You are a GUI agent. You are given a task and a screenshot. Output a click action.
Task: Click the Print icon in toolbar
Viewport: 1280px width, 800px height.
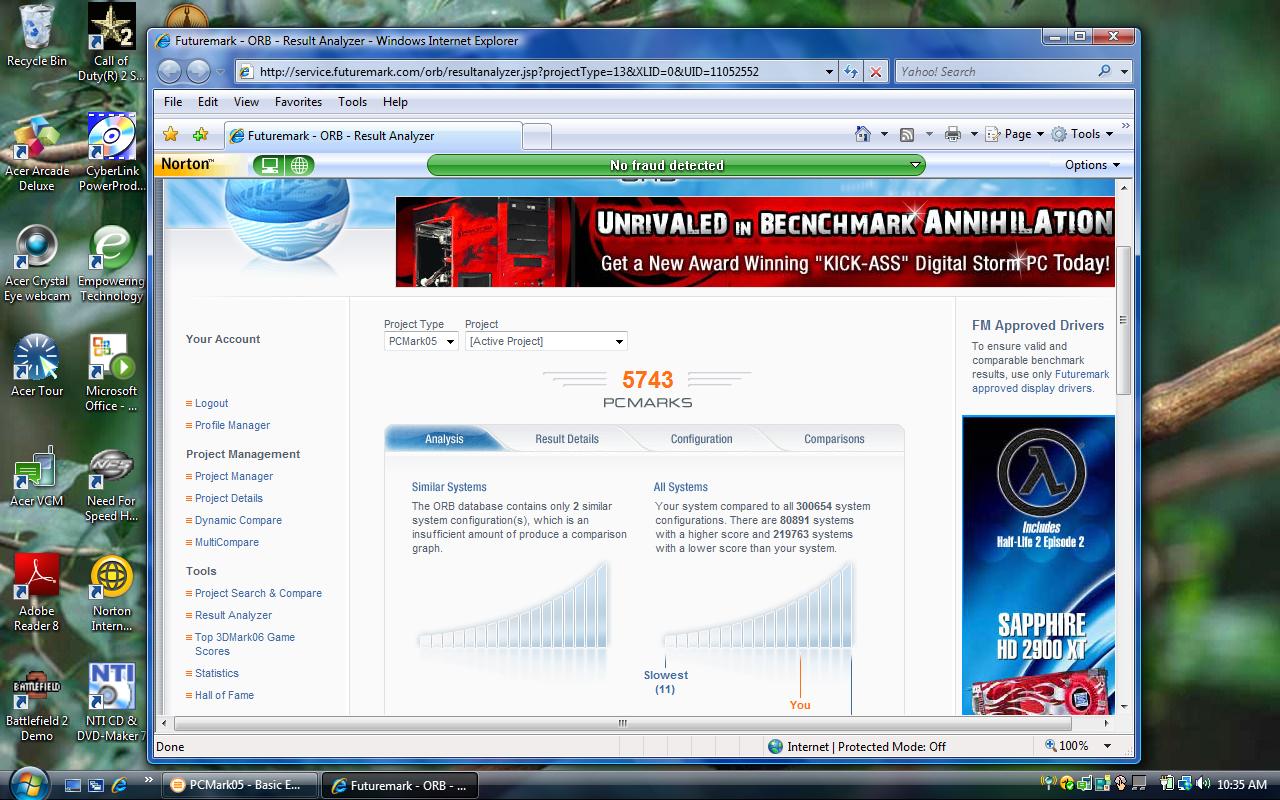(x=952, y=134)
